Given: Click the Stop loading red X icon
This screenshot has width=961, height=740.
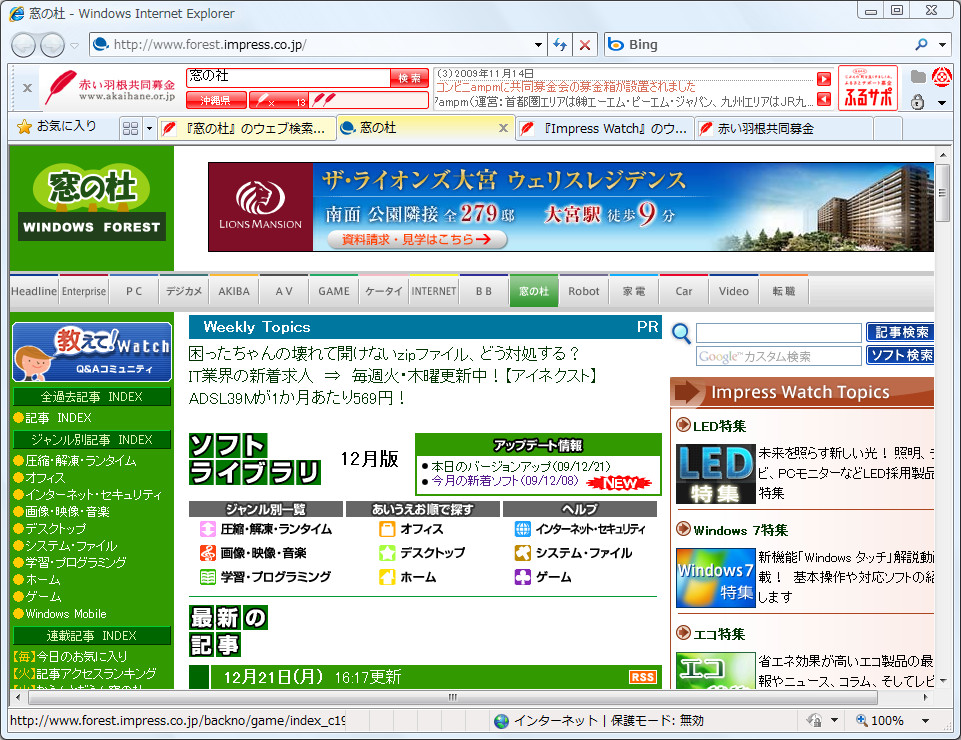Looking at the screenshot, I should (x=585, y=45).
